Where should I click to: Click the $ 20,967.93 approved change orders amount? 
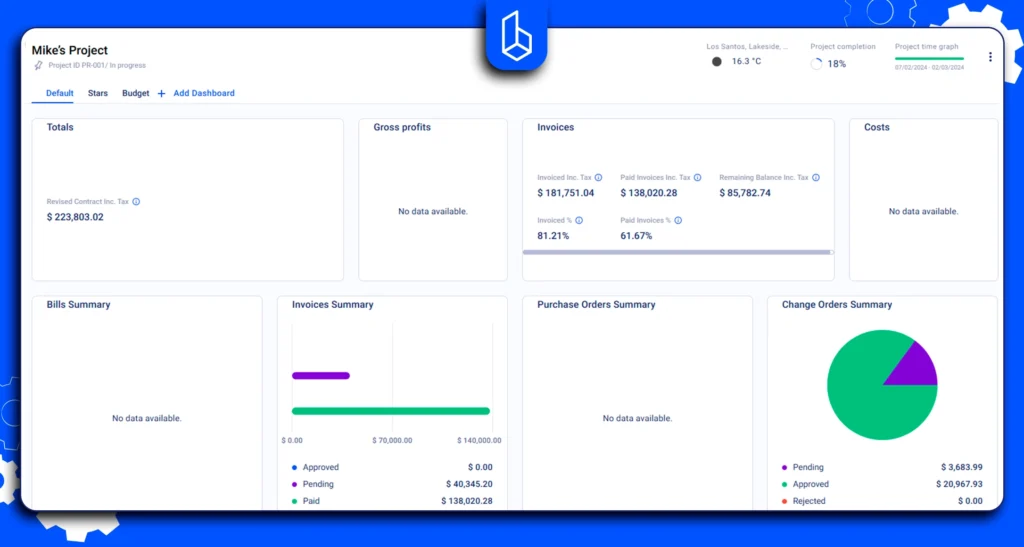[959, 484]
